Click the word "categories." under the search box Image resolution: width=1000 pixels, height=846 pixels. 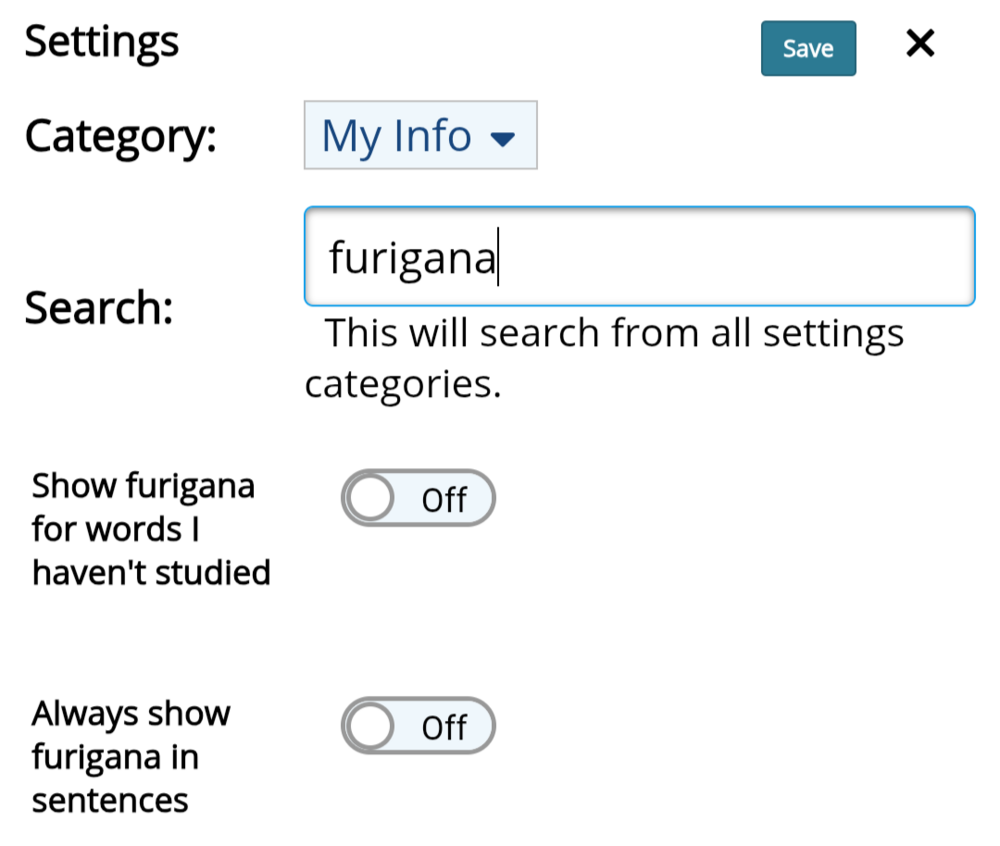pos(402,383)
